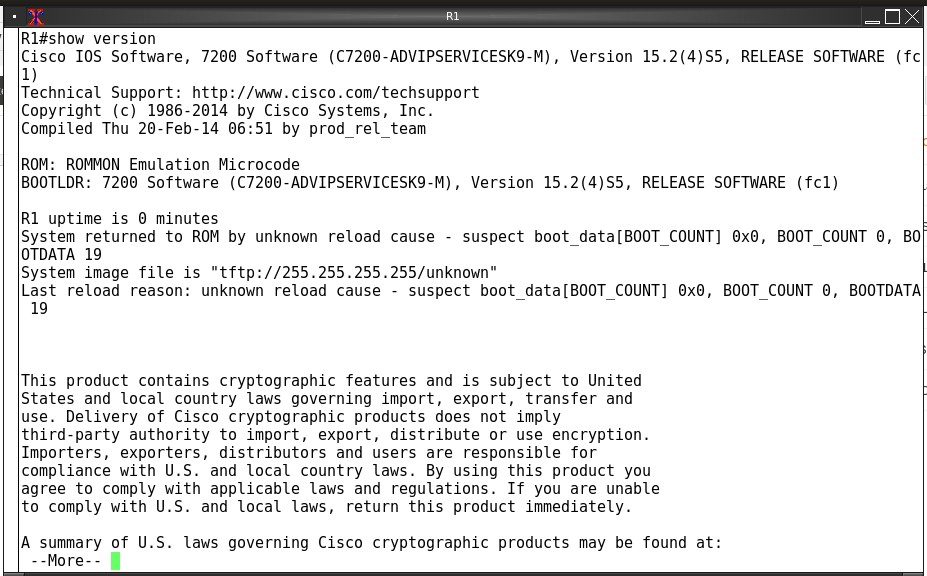927x576 pixels.
Task: Minimize the R1 terminal window
Action: coord(872,17)
